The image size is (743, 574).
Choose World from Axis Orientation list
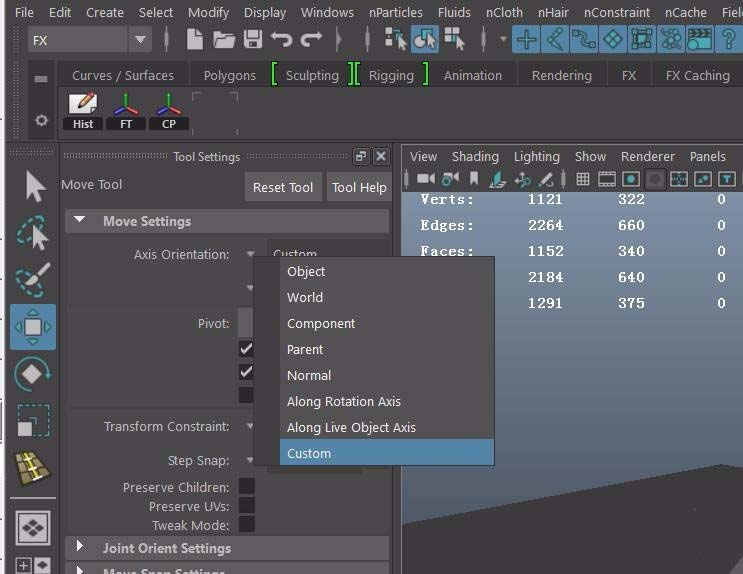pos(305,297)
